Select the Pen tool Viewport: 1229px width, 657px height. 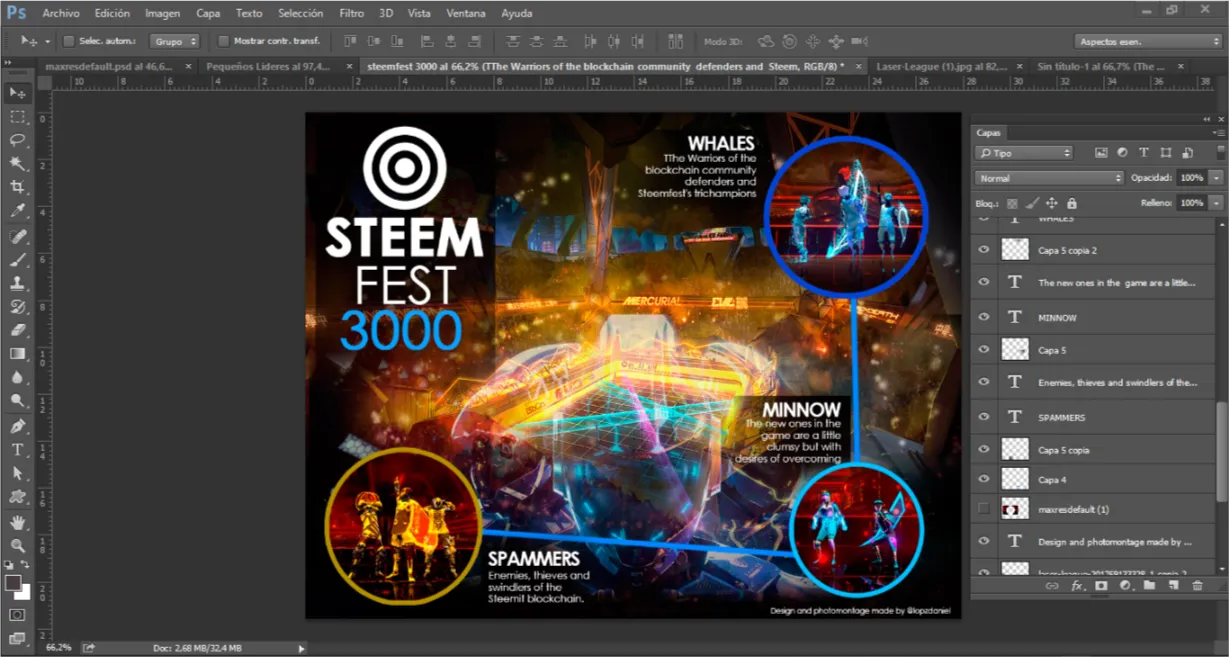[x=17, y=427]
